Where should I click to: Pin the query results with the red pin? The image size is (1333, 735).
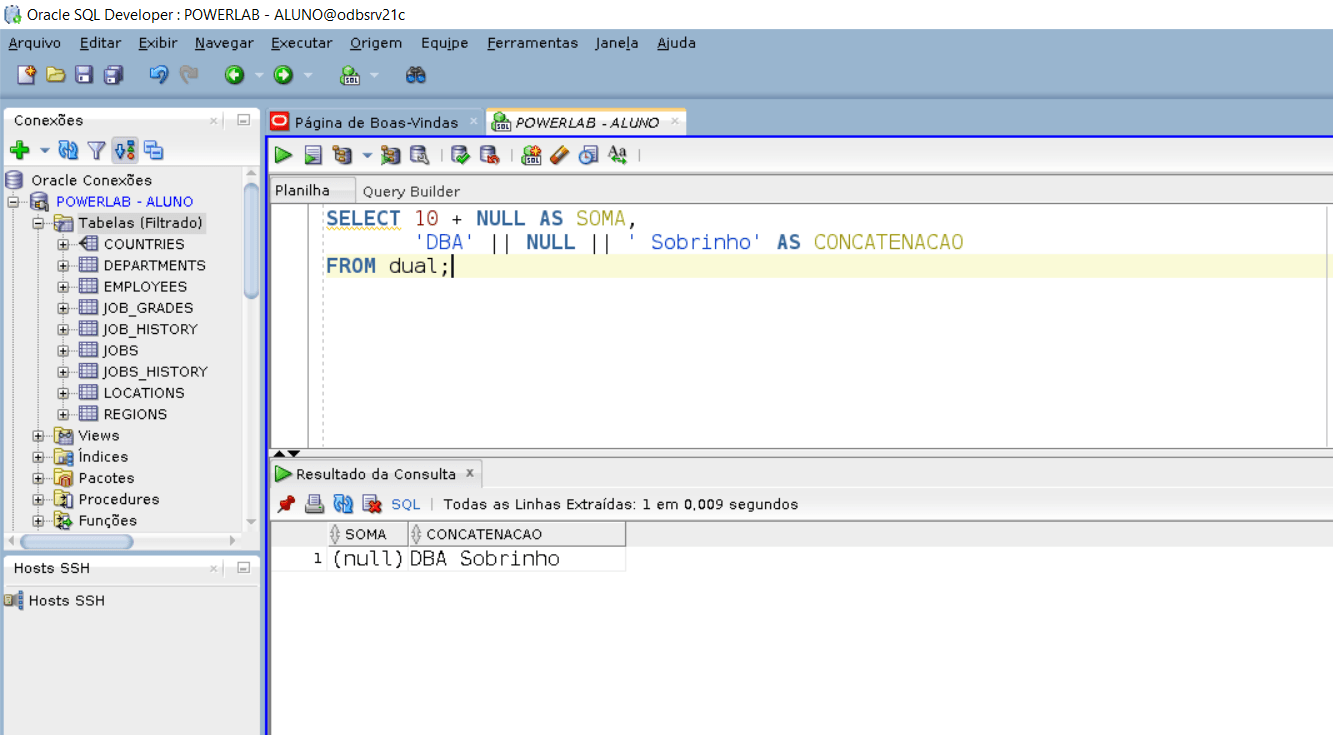click(287, 503)
